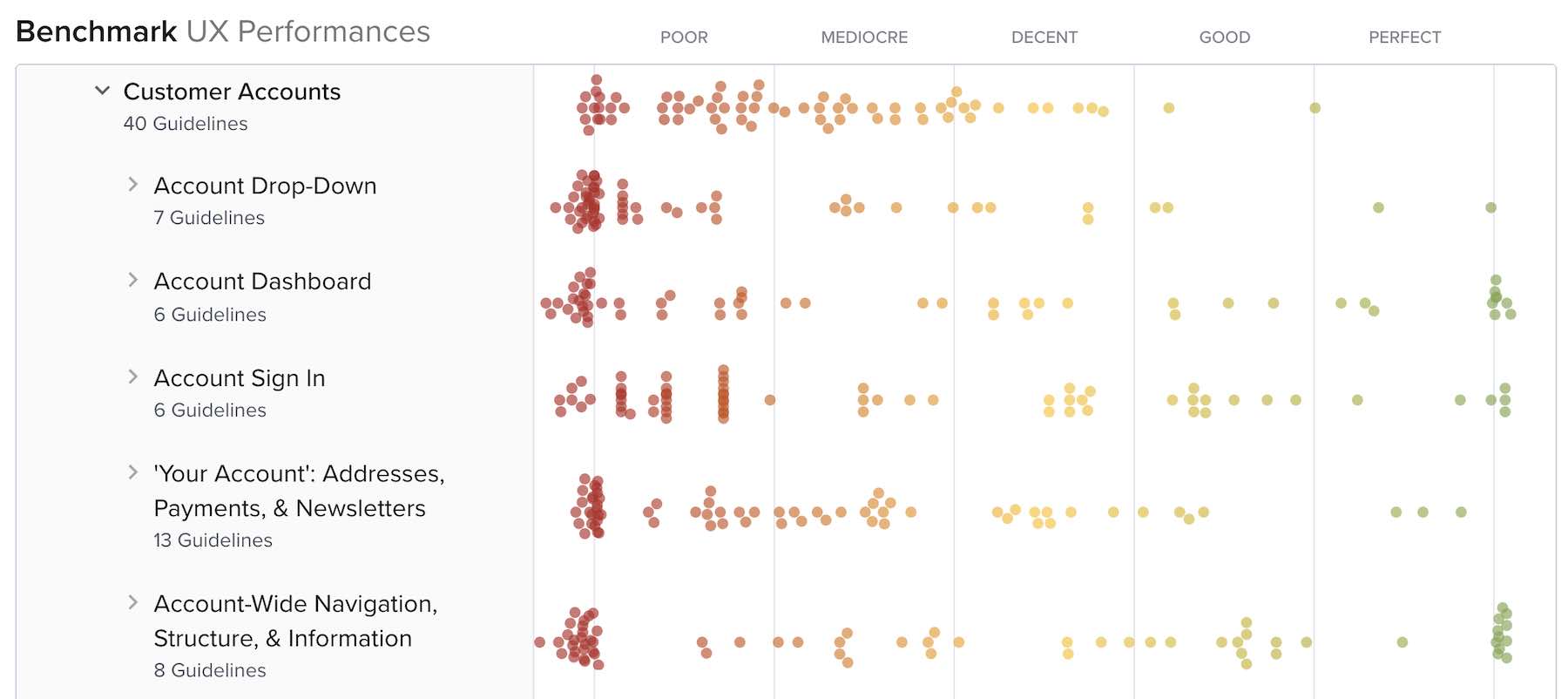Click the 40 Guidelines label
Viewport: 1568px width, 699px height.
click(186, 124)
